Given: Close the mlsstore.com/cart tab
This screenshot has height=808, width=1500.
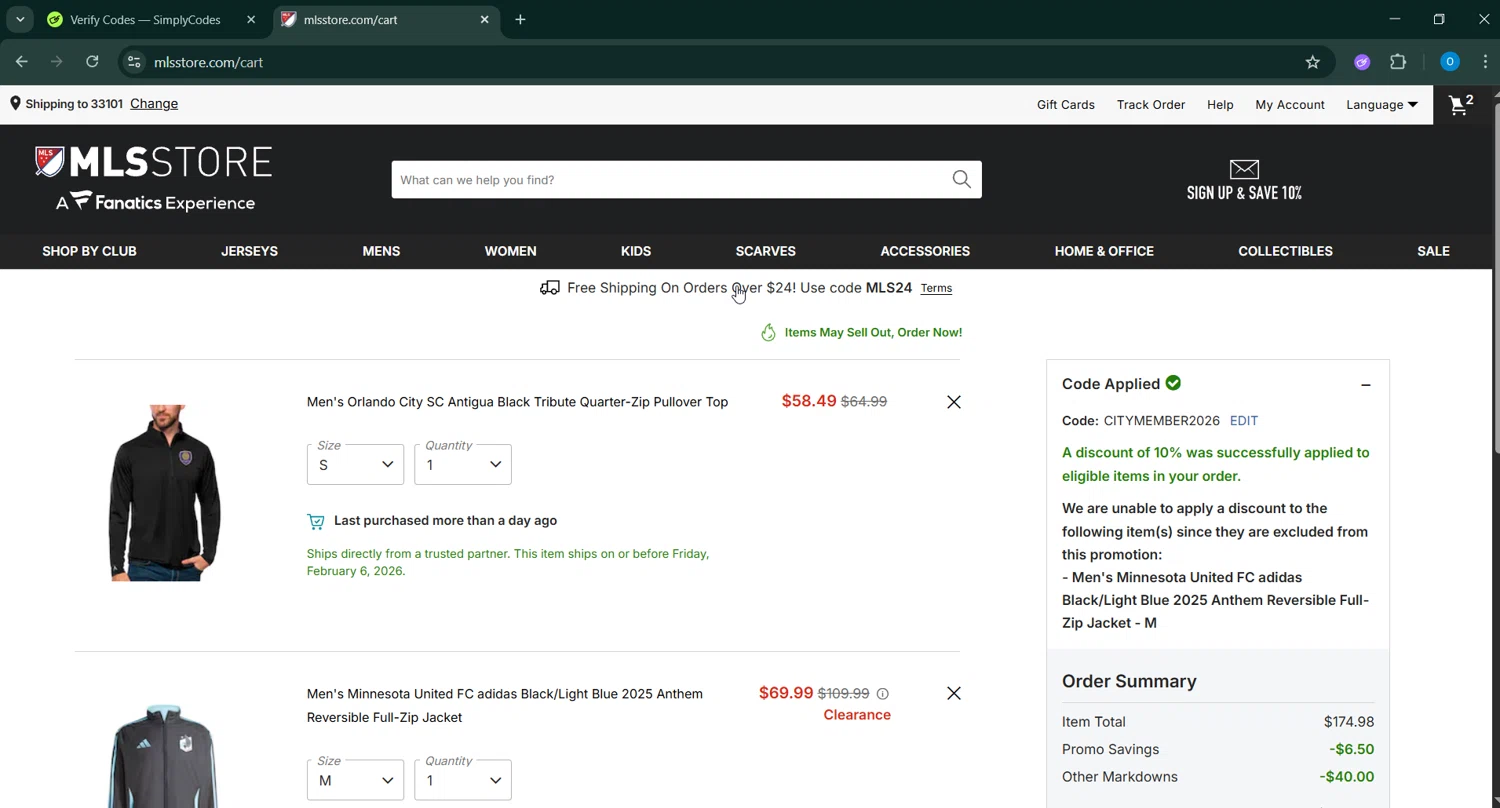Looking at the screenshot, I should (484, 19).
